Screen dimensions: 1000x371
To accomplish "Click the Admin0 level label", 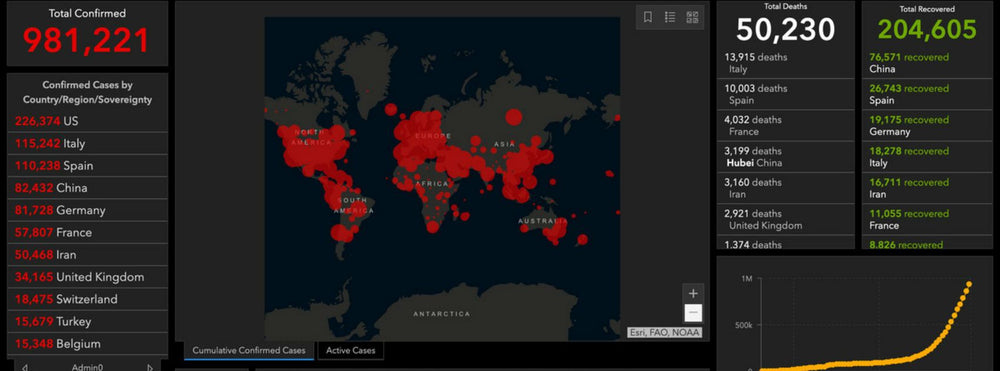I will [87, 367].
